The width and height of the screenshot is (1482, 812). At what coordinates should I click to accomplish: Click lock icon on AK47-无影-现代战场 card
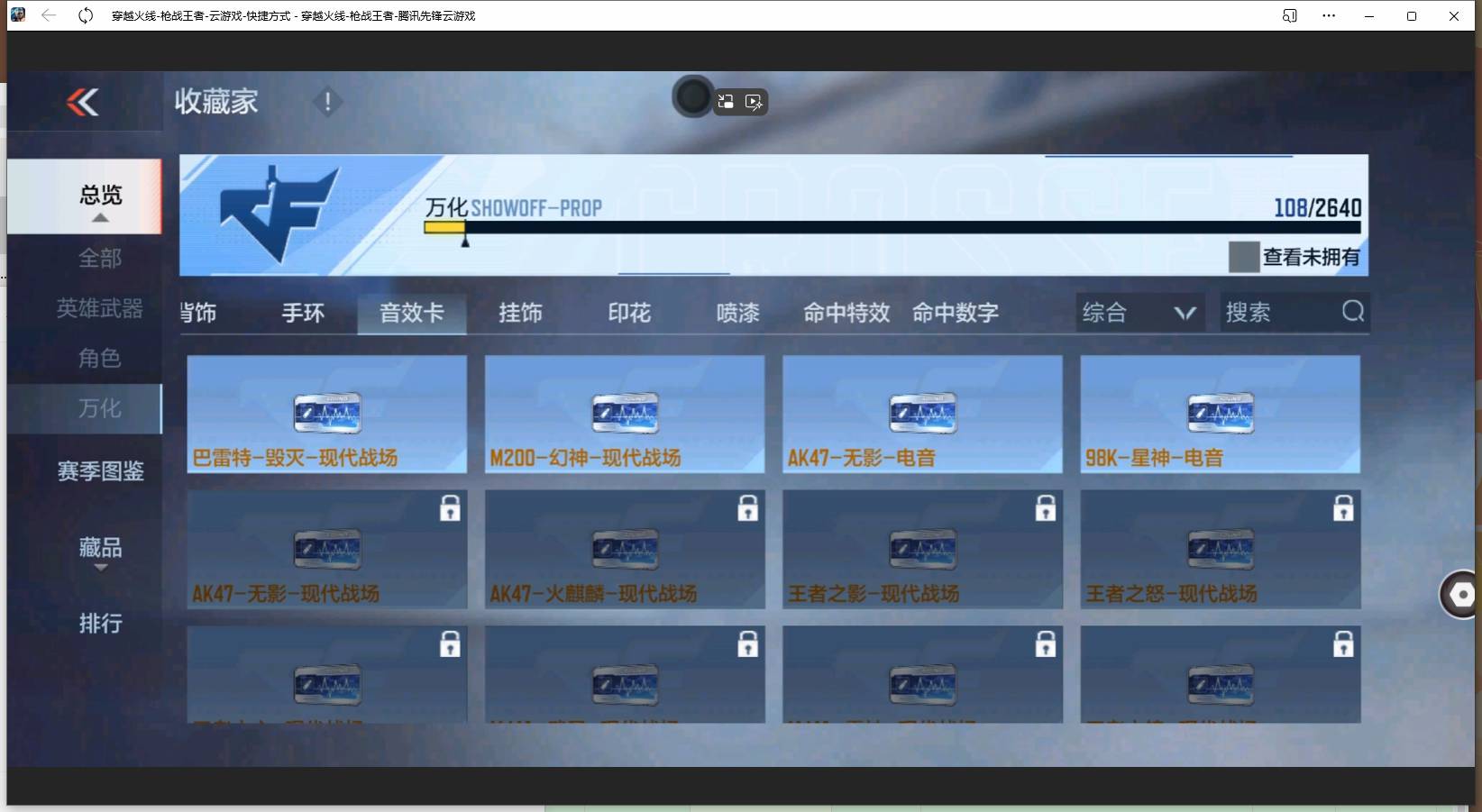click(450, 508)
